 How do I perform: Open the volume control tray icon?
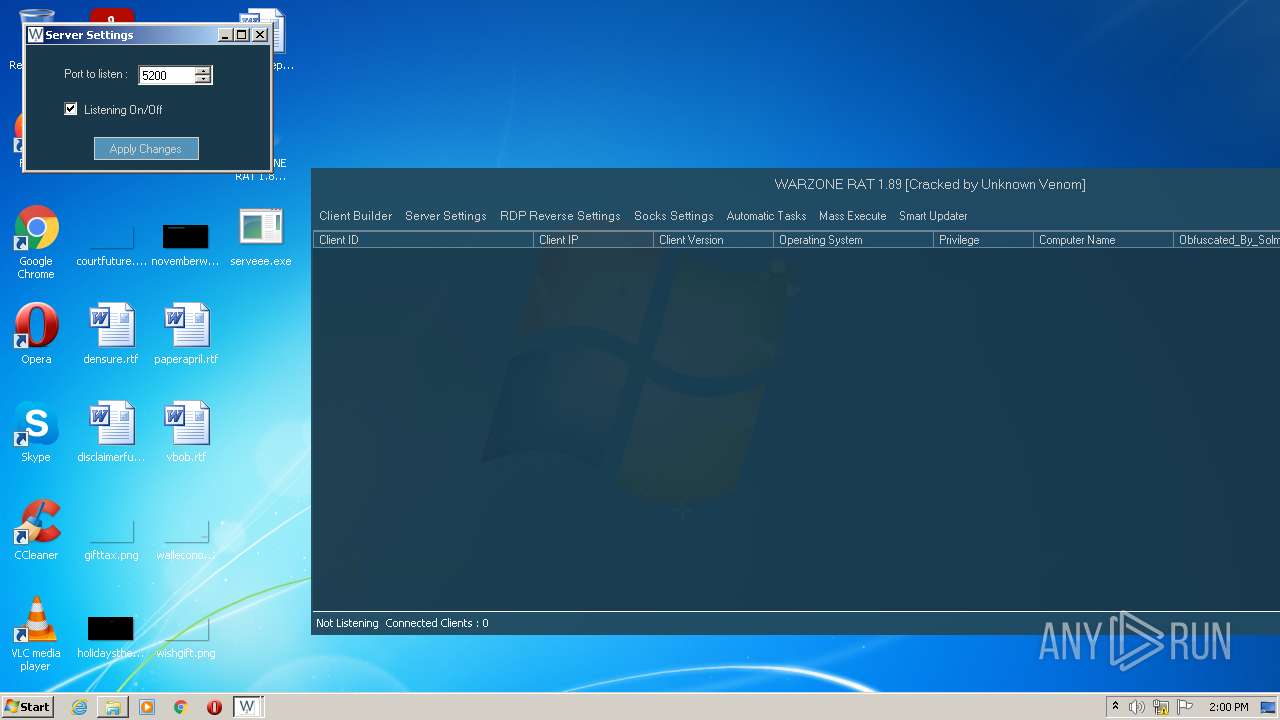click(x=1137, y=707)
